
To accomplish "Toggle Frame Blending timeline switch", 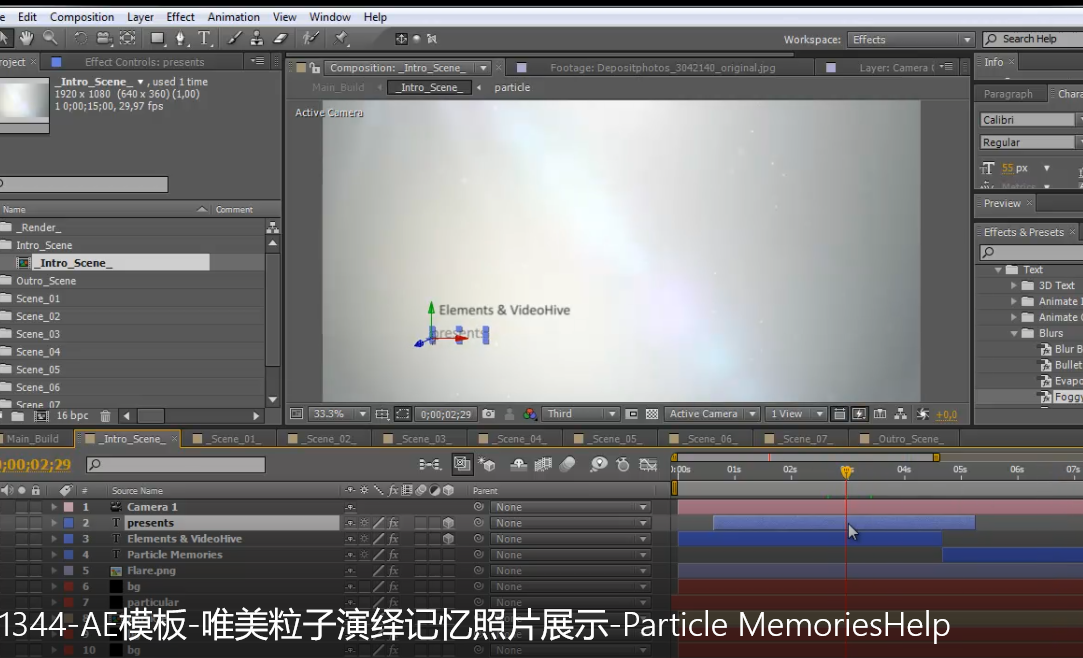I will point(543,465).
